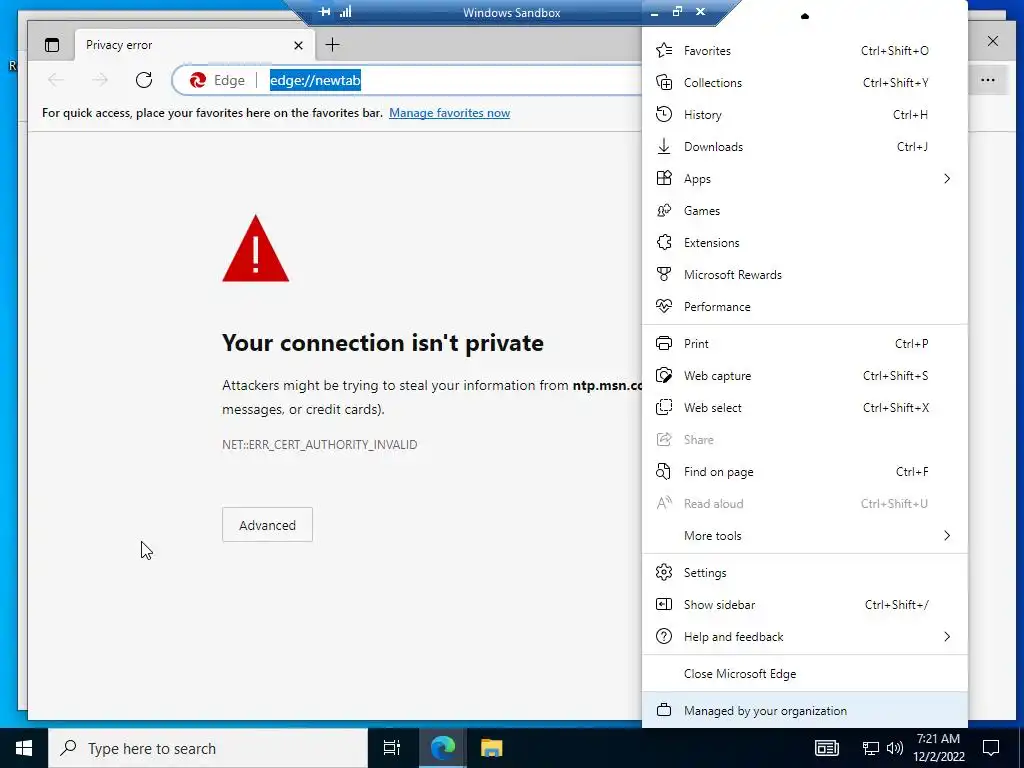Image resolution: width=1024 pixels, height=768 pixels.
Task: Open Favorites from the Edge menu
Action: tap(805, 50)
